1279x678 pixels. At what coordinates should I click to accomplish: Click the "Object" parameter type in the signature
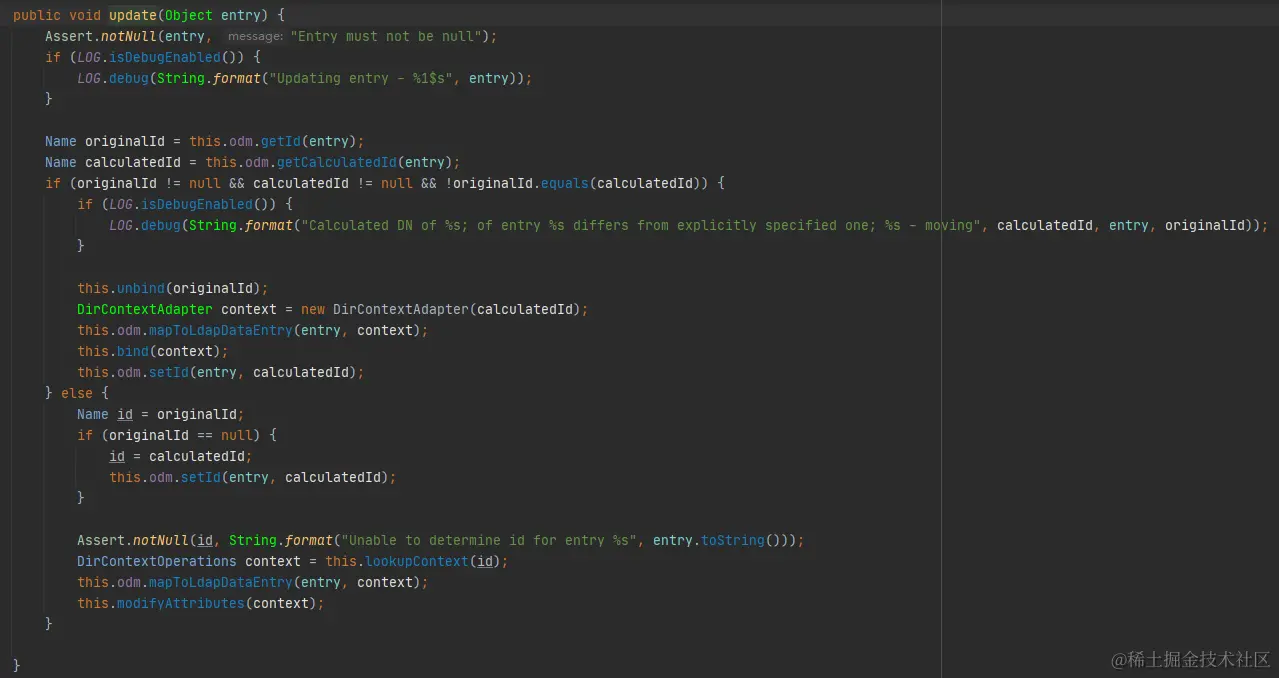pos(189,15)
